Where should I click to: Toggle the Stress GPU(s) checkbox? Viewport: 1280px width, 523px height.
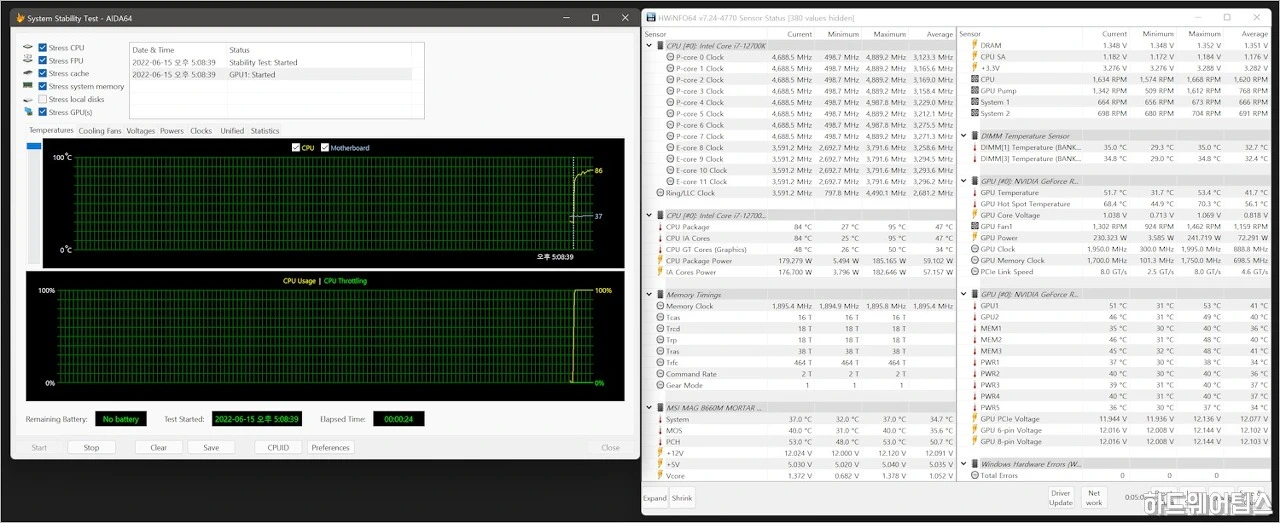point(42,113)
